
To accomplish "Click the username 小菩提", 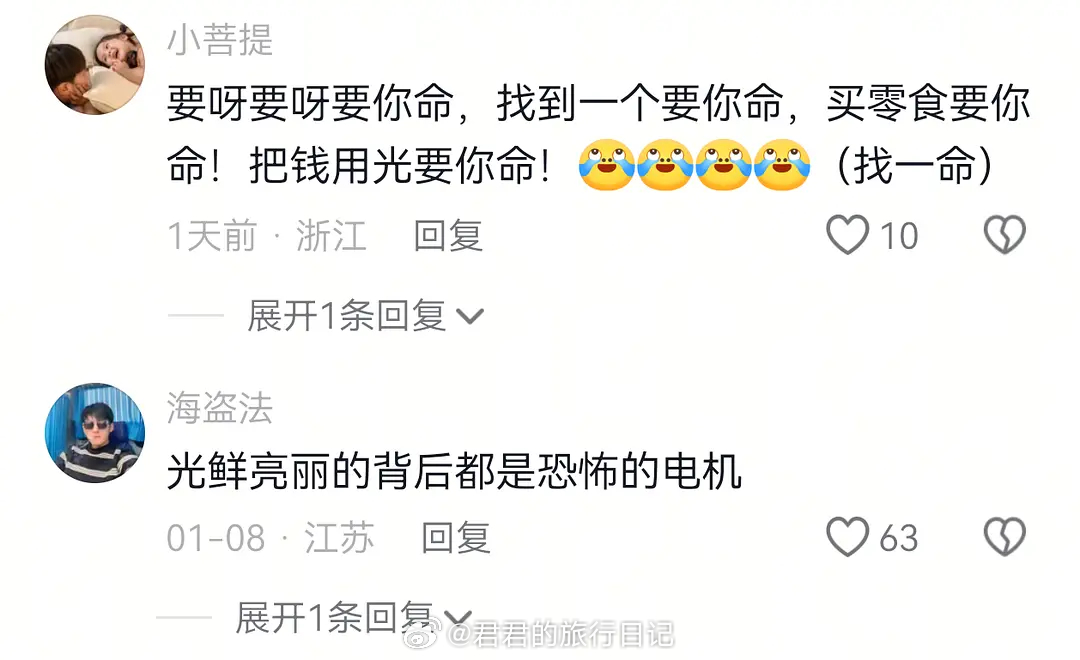I will coord(220,40).
